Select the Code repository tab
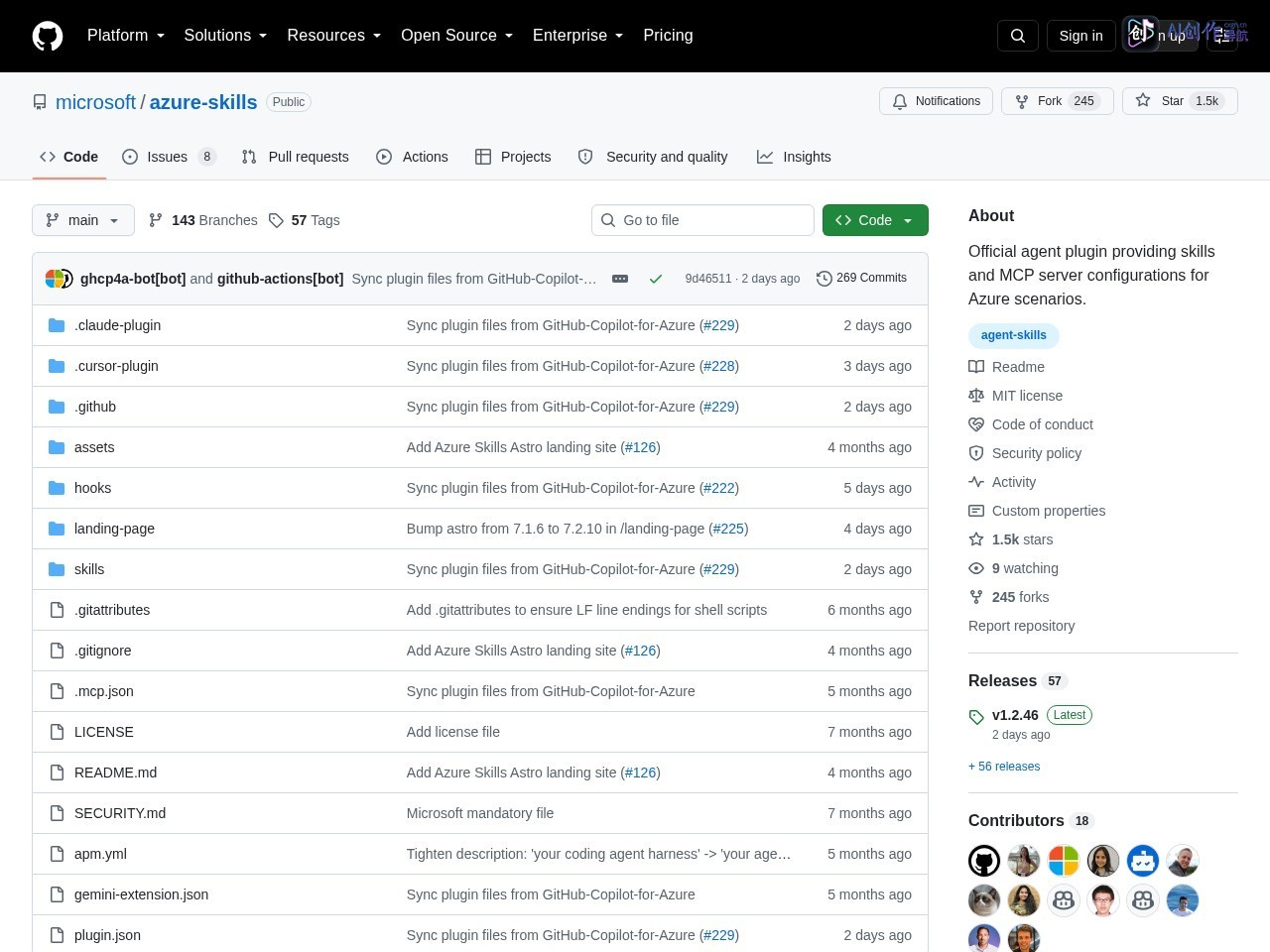The width and height of the screenshot is (1270, 952). pos(69,157)
